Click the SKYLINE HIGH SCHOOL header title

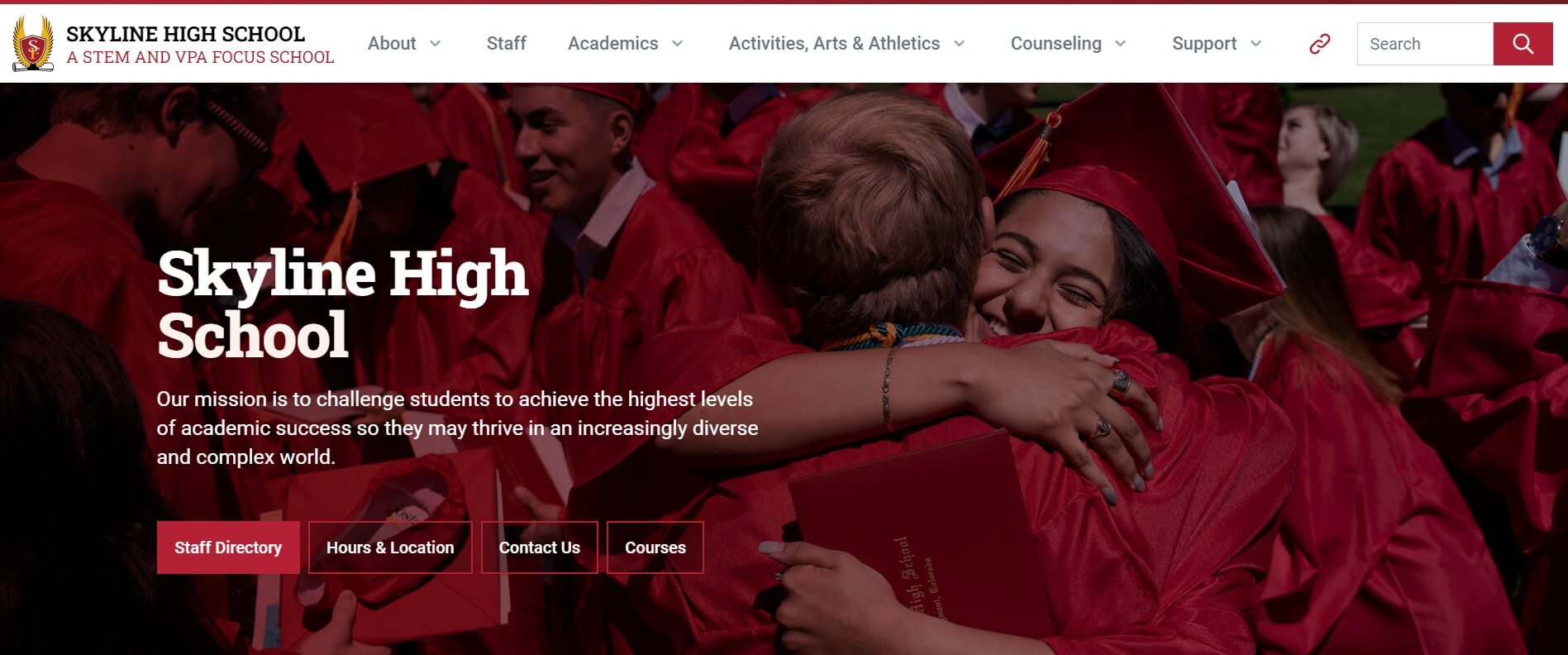coord(185,34)
